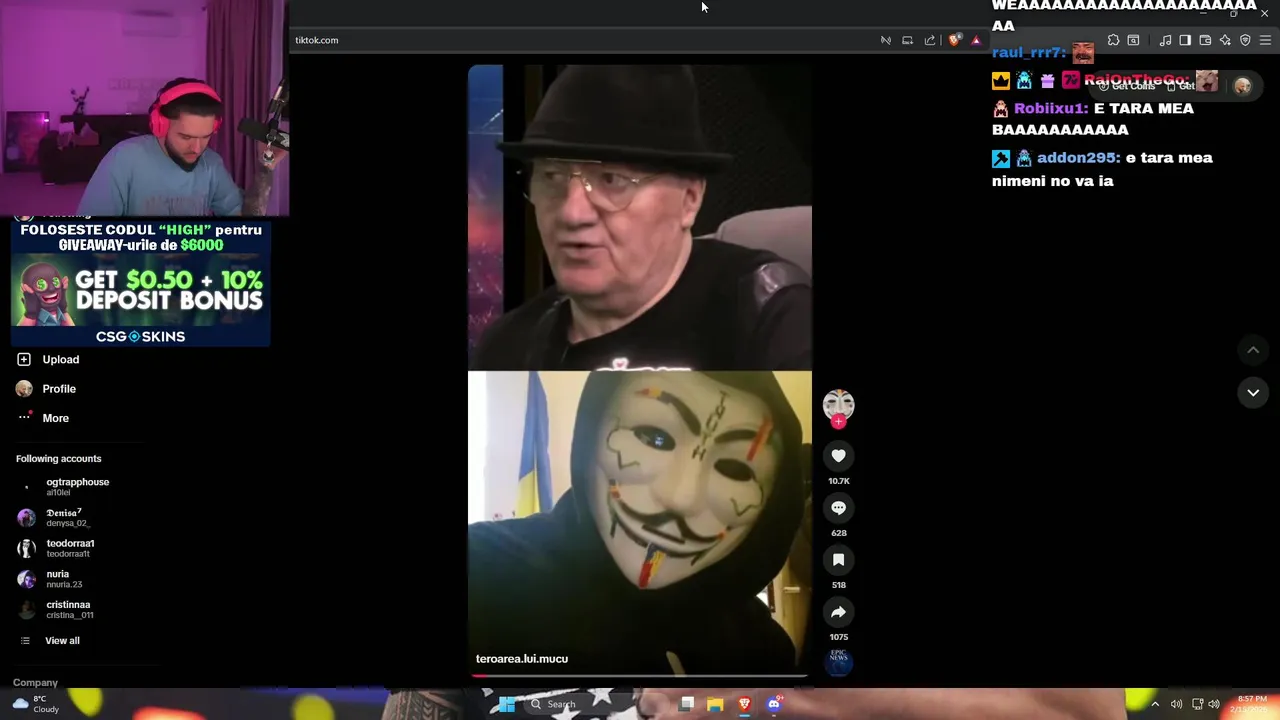The height and width of the screenshot is (720, 1280).
Task: Open the Brave VPN shield icon
Action: pyautogui.click(x=1245, y=40)
